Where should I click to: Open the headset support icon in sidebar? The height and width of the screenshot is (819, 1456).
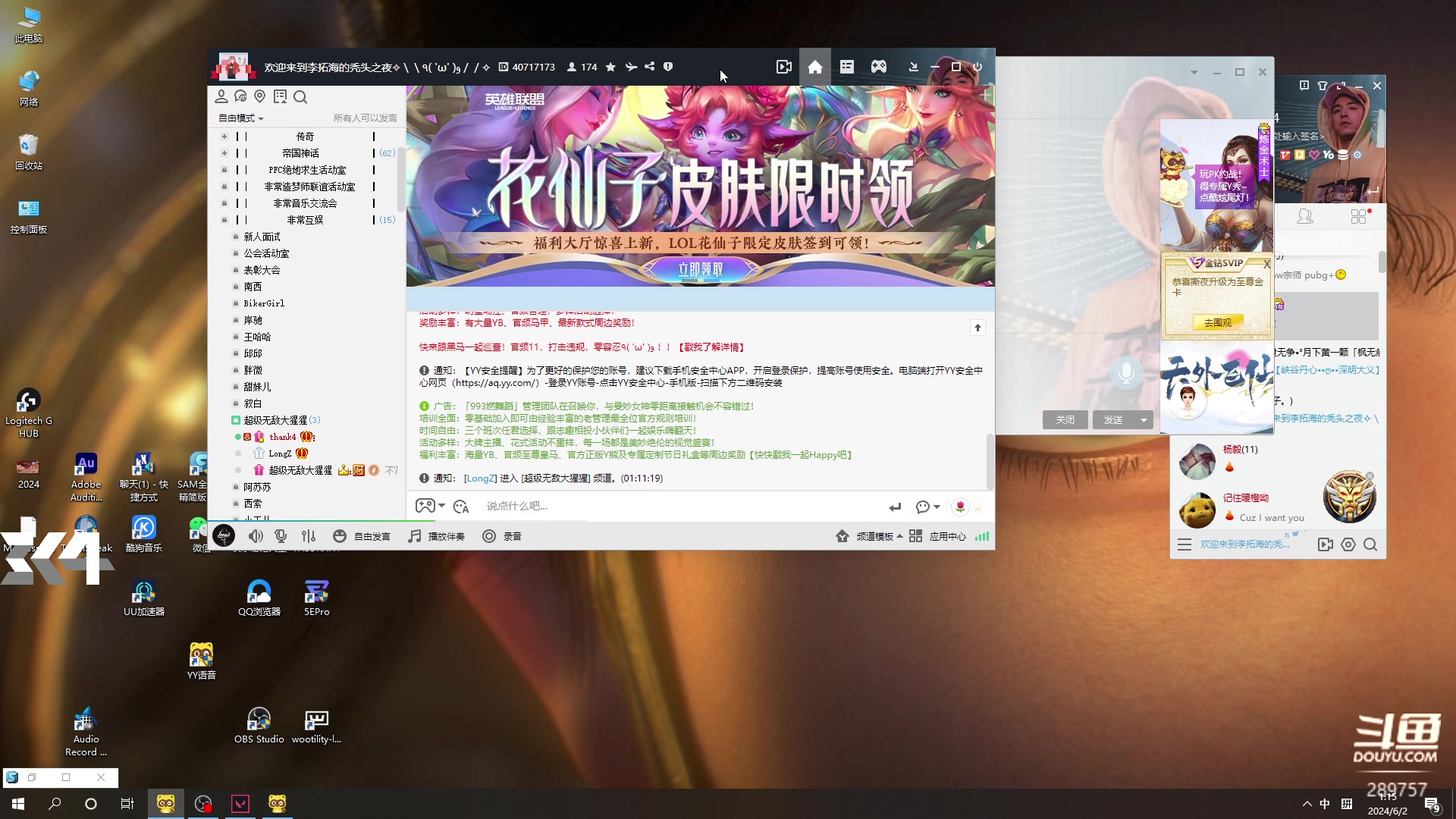point(240,96)
